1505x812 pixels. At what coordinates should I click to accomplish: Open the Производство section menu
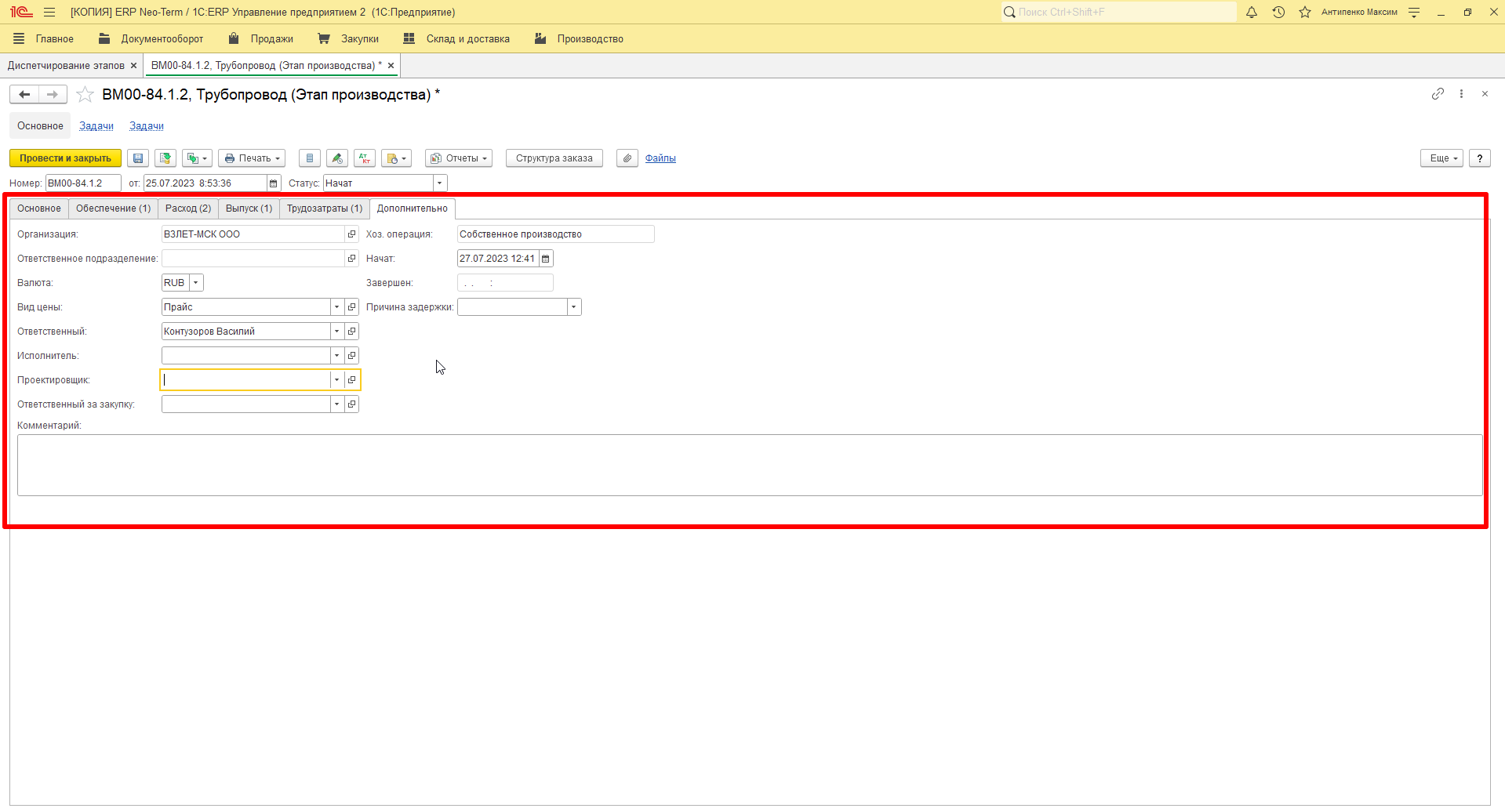coord(579,38)
